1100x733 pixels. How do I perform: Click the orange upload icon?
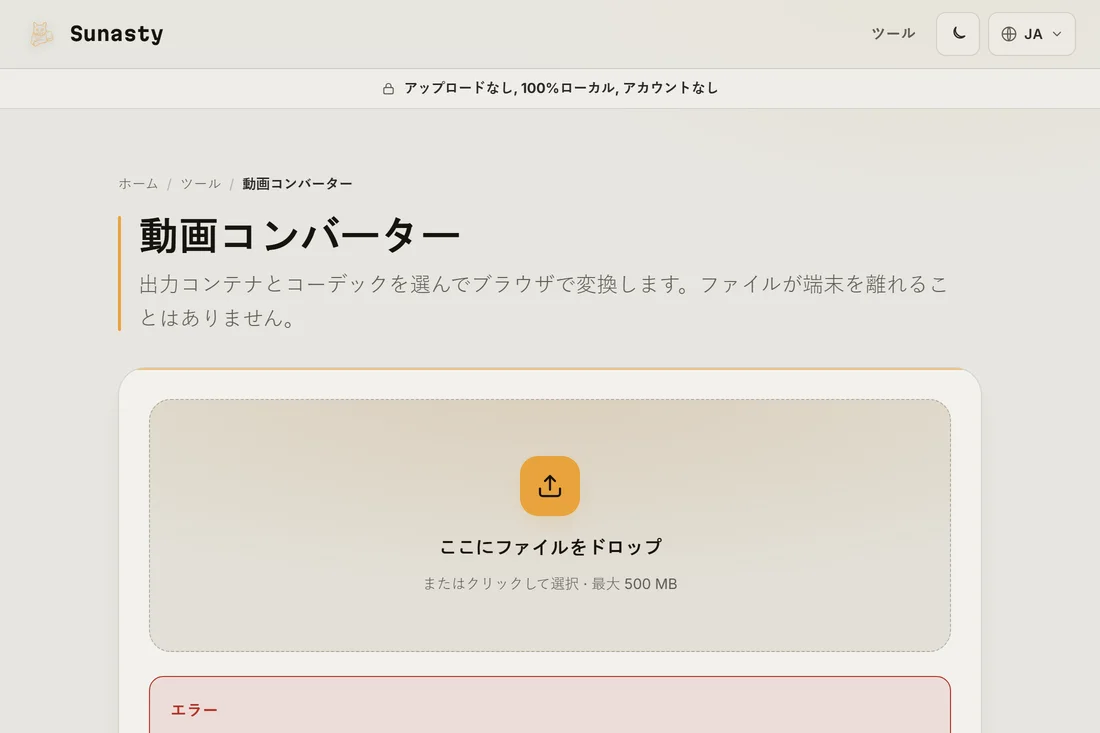pyautogui.click(x=550, y=486)
